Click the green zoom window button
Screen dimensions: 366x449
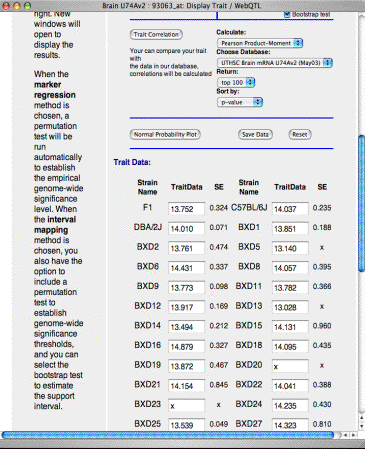[x=27, y=6]
